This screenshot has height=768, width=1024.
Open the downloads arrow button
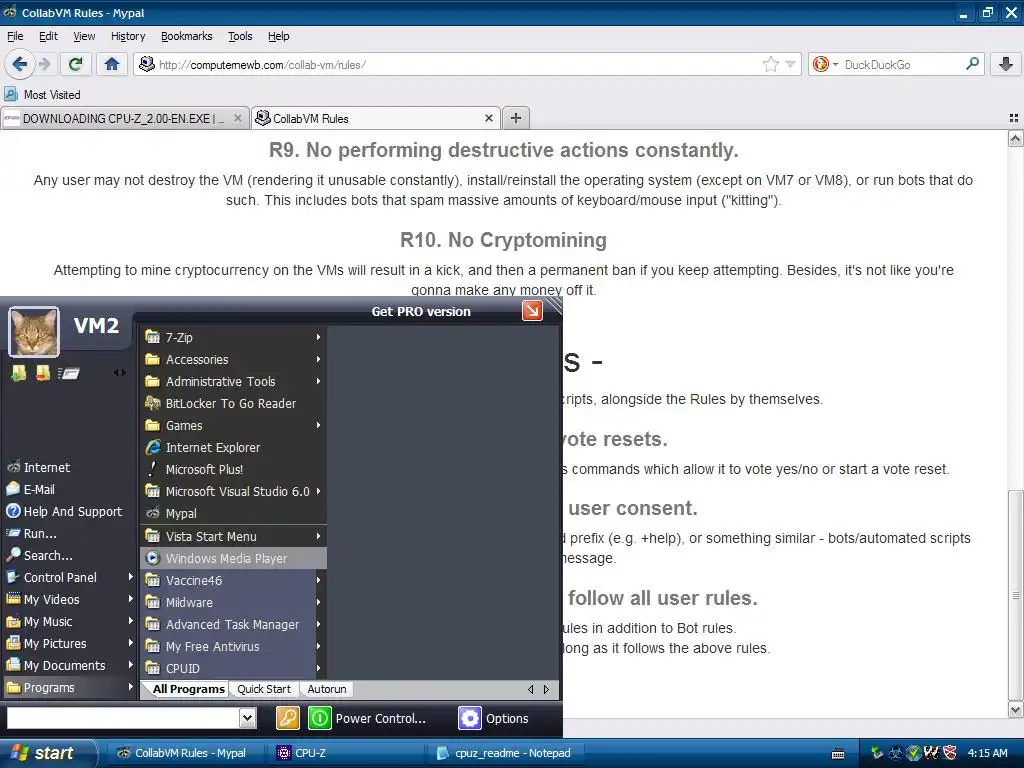(1006, 64)
